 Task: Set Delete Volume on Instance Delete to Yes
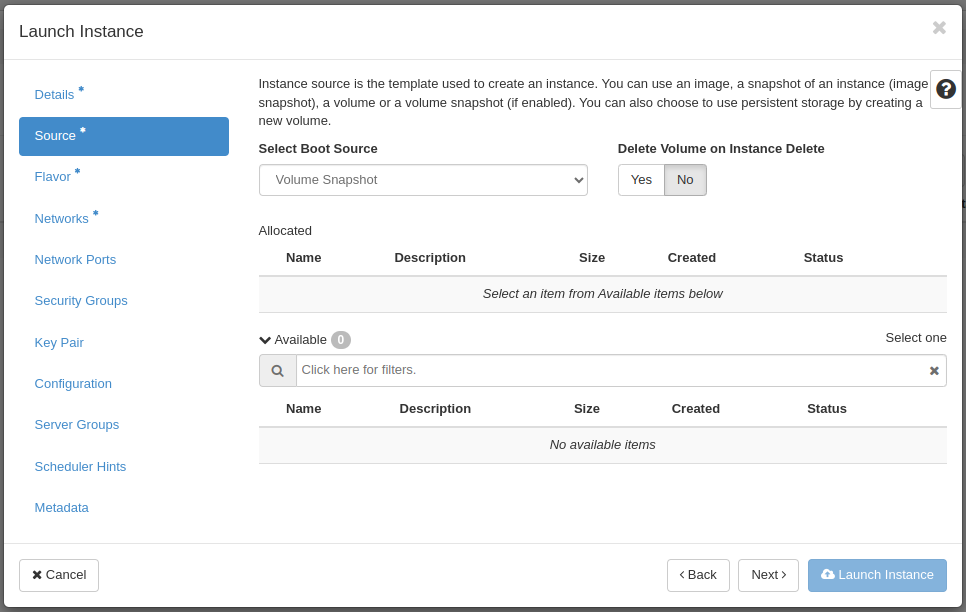641,180
